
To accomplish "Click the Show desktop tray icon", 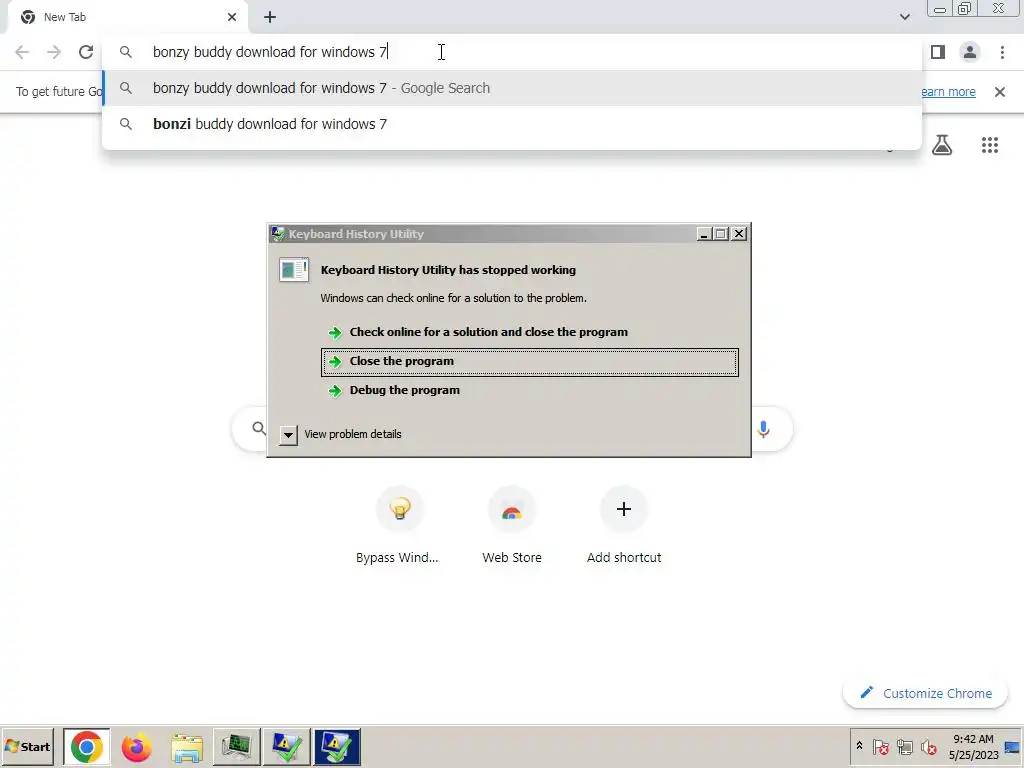I will pyautogui.click(x=1013, y=747).
